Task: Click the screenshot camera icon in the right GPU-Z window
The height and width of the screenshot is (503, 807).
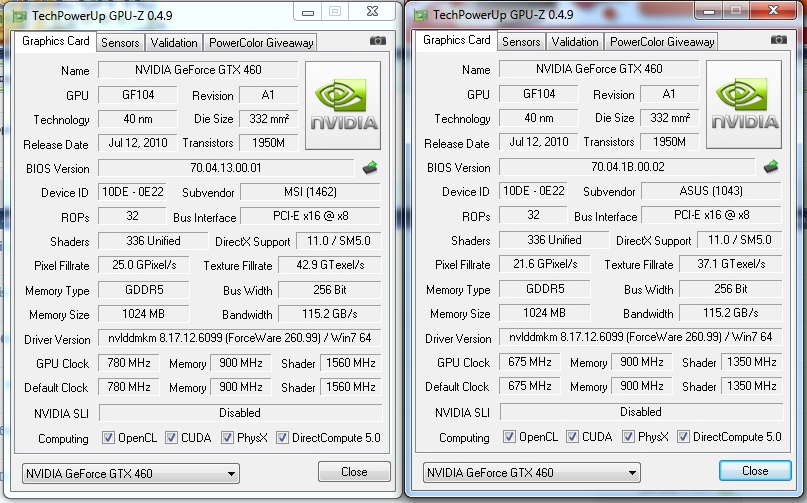Action: click(778, 40)
